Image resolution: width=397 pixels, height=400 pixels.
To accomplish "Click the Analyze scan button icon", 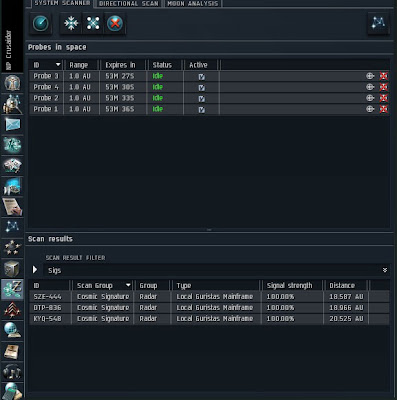I will pyautogui.click(x=40, y=23).
